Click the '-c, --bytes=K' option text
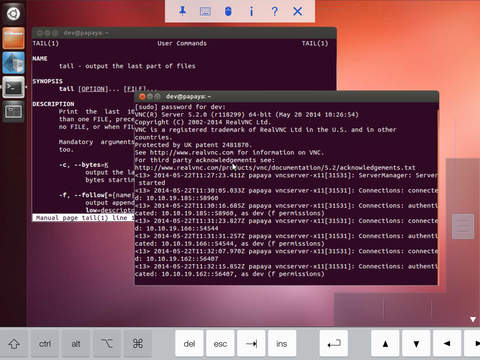This screenshot has height=360, width=480. [83, 165]
